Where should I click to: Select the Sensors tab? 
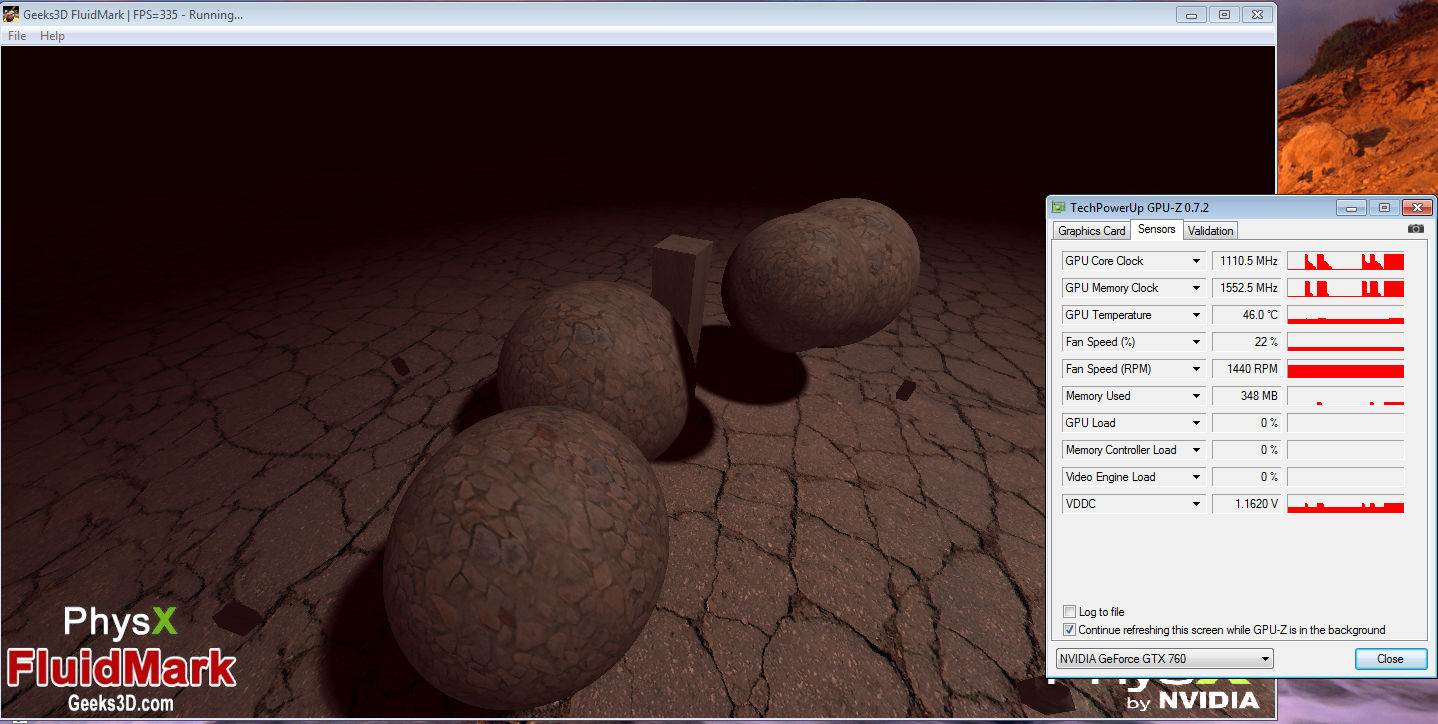point(1157,230)
